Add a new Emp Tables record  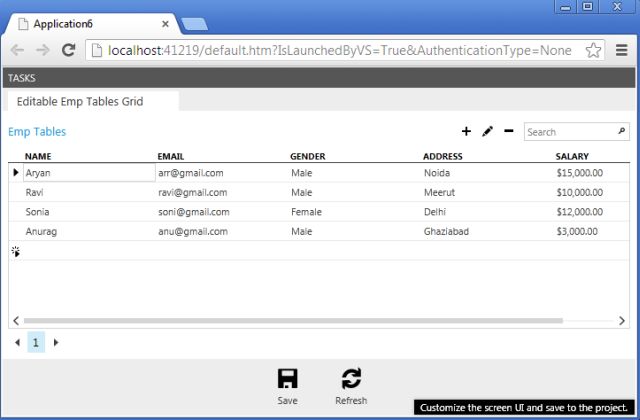click(466, 131)
